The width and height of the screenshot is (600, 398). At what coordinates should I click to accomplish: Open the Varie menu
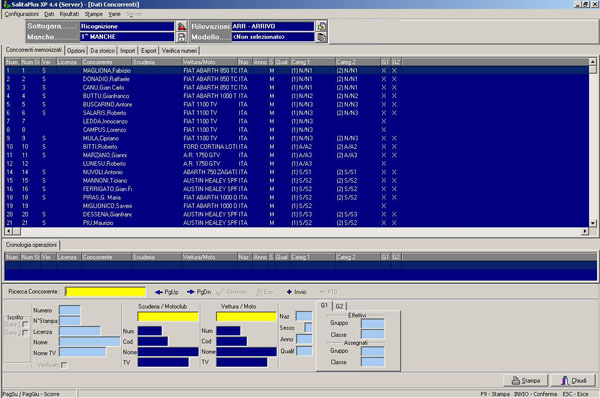(x=114, y=14)
